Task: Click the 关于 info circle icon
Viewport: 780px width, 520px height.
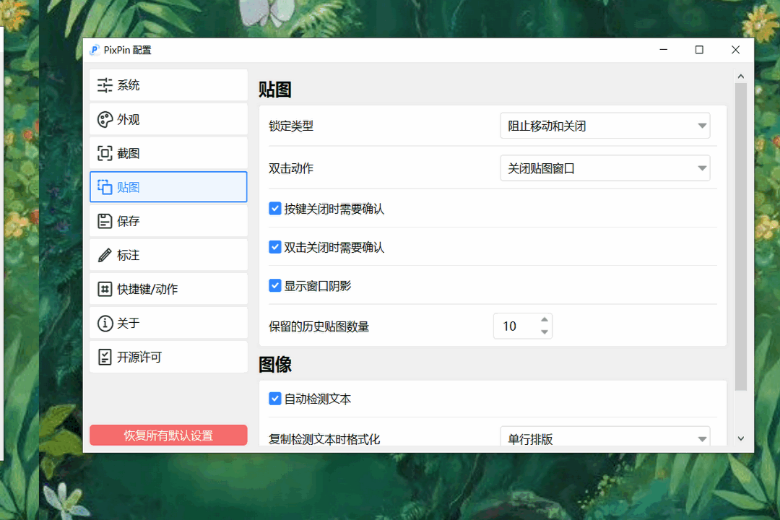Action: [x=105, y=323]
